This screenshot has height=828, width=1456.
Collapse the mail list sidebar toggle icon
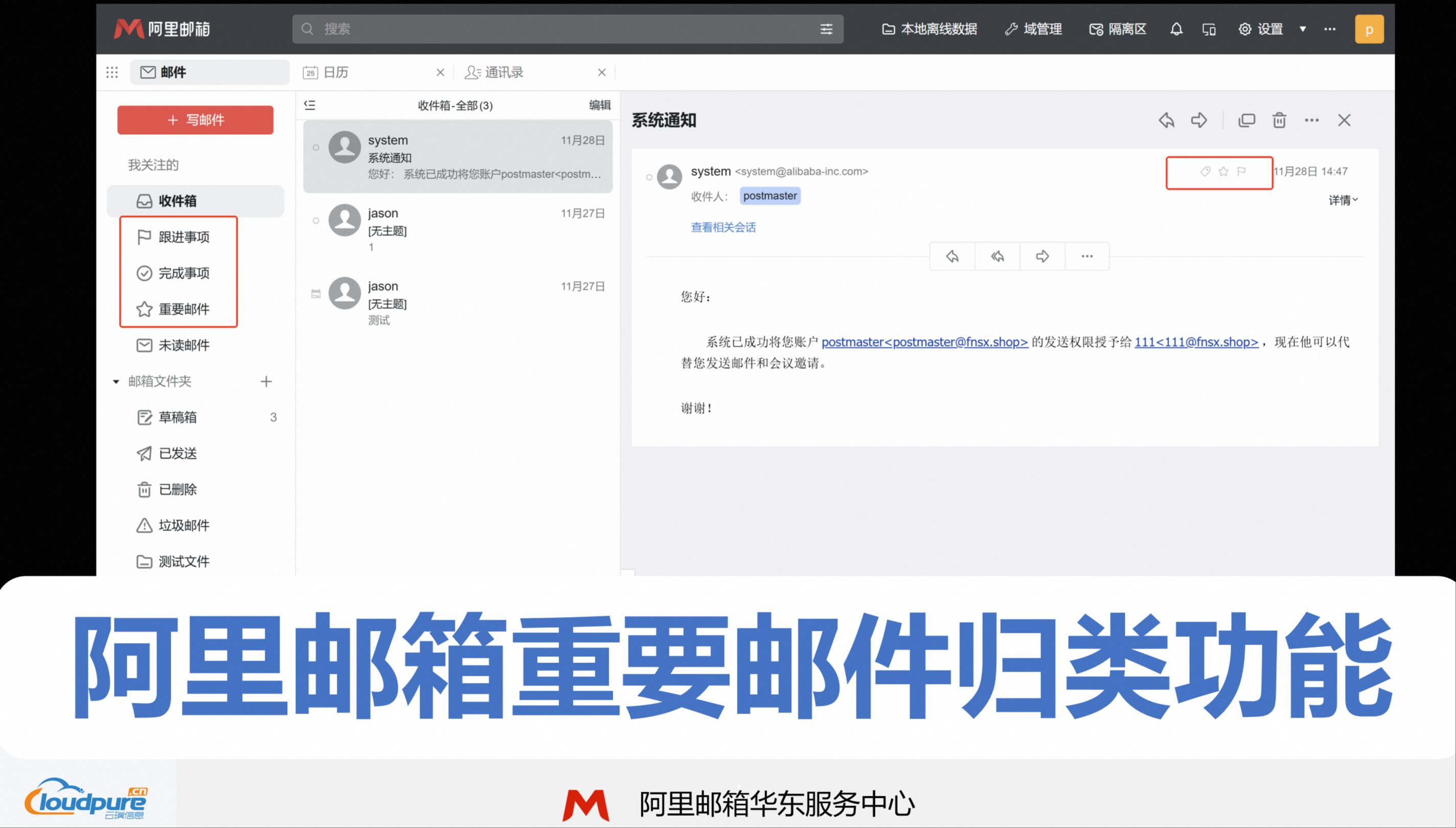[310, 105]
